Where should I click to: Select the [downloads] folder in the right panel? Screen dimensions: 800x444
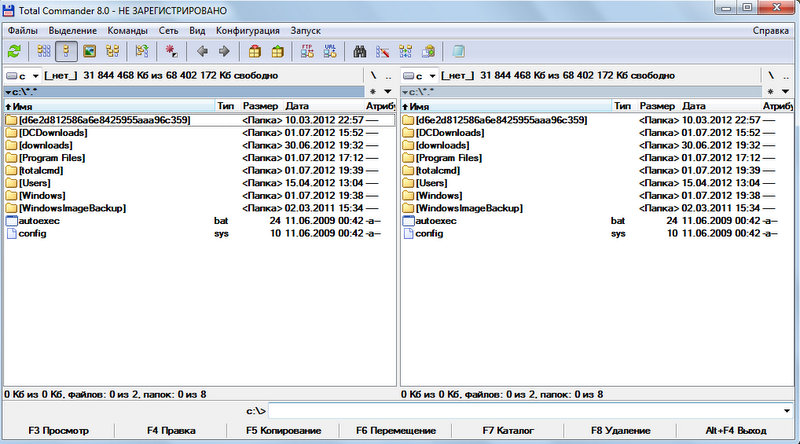596,145
